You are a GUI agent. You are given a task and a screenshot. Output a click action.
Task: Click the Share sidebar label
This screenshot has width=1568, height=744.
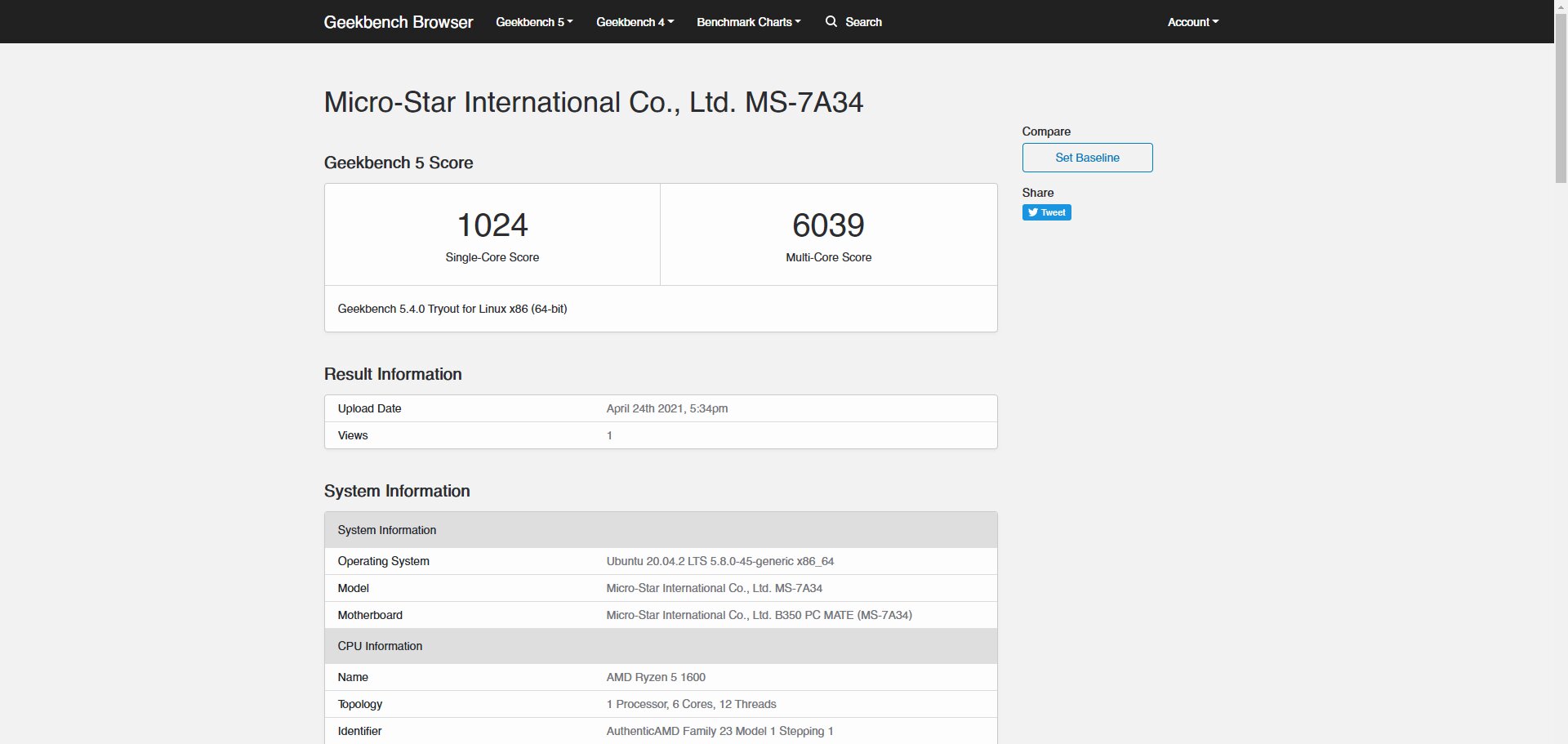tap(1038, 193)
